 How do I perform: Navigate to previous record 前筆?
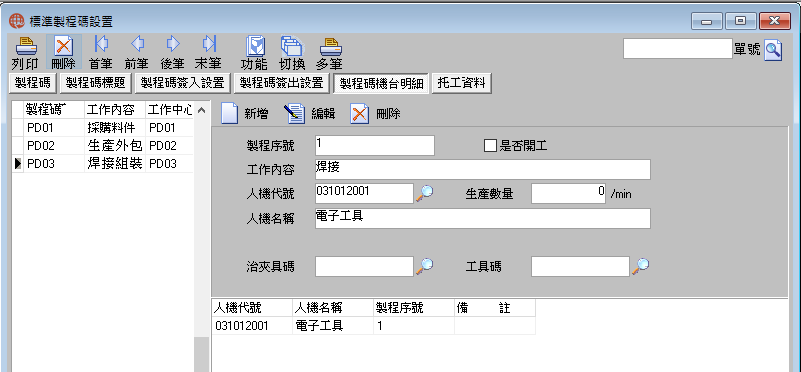[137, 44]
